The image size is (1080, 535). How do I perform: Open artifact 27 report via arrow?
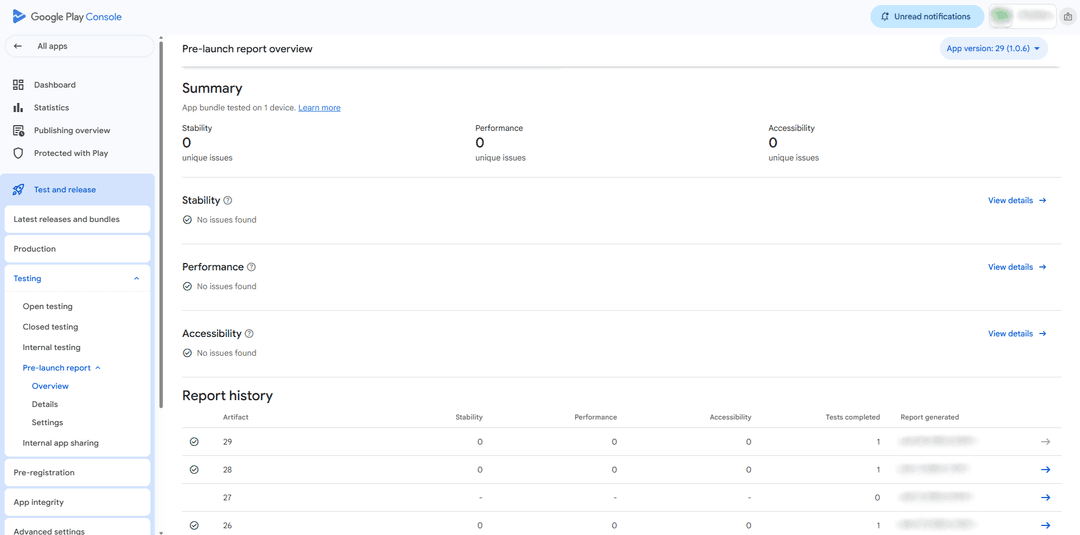1045,498
